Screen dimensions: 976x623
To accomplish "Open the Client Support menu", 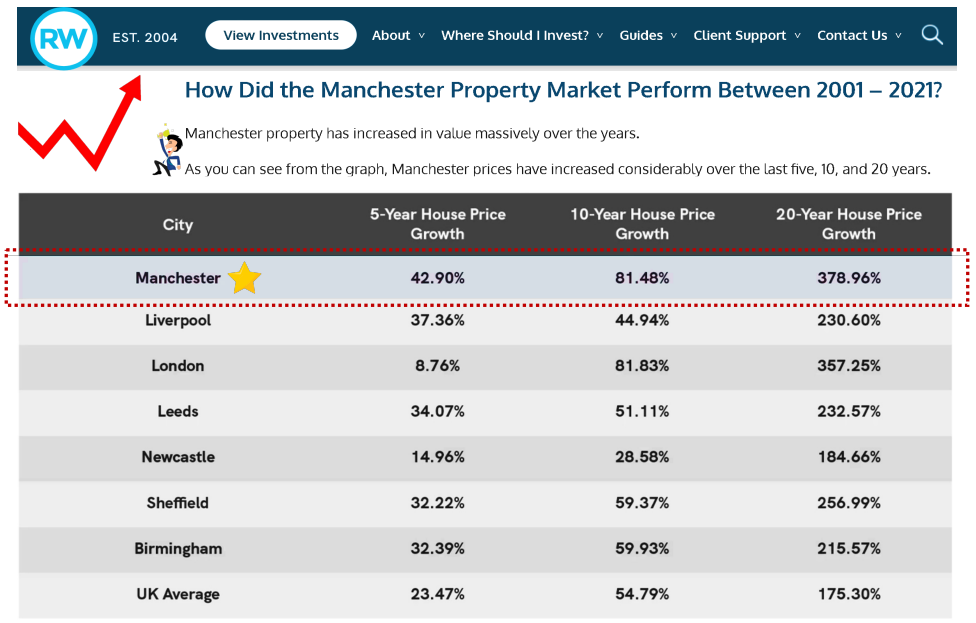I will point(747,35).
